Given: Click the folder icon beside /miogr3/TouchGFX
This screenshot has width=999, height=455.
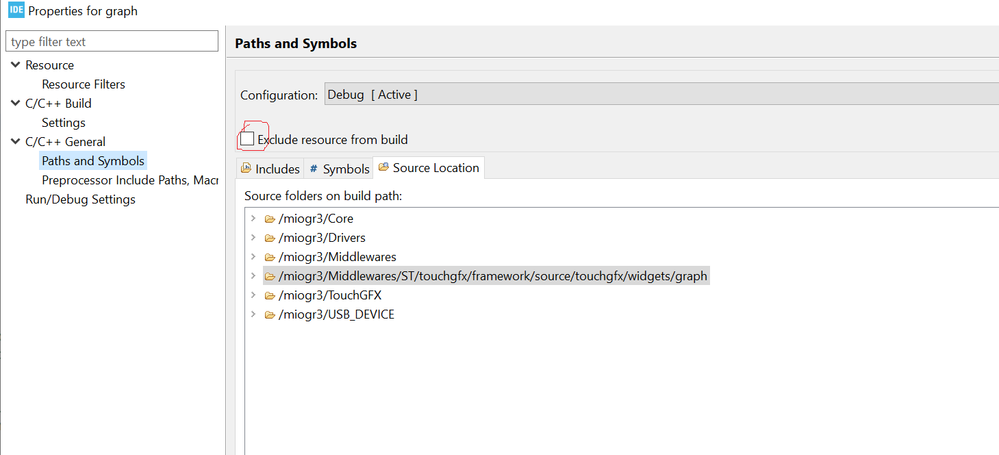Looking at the screenshot, I should [x=270, y=295].
